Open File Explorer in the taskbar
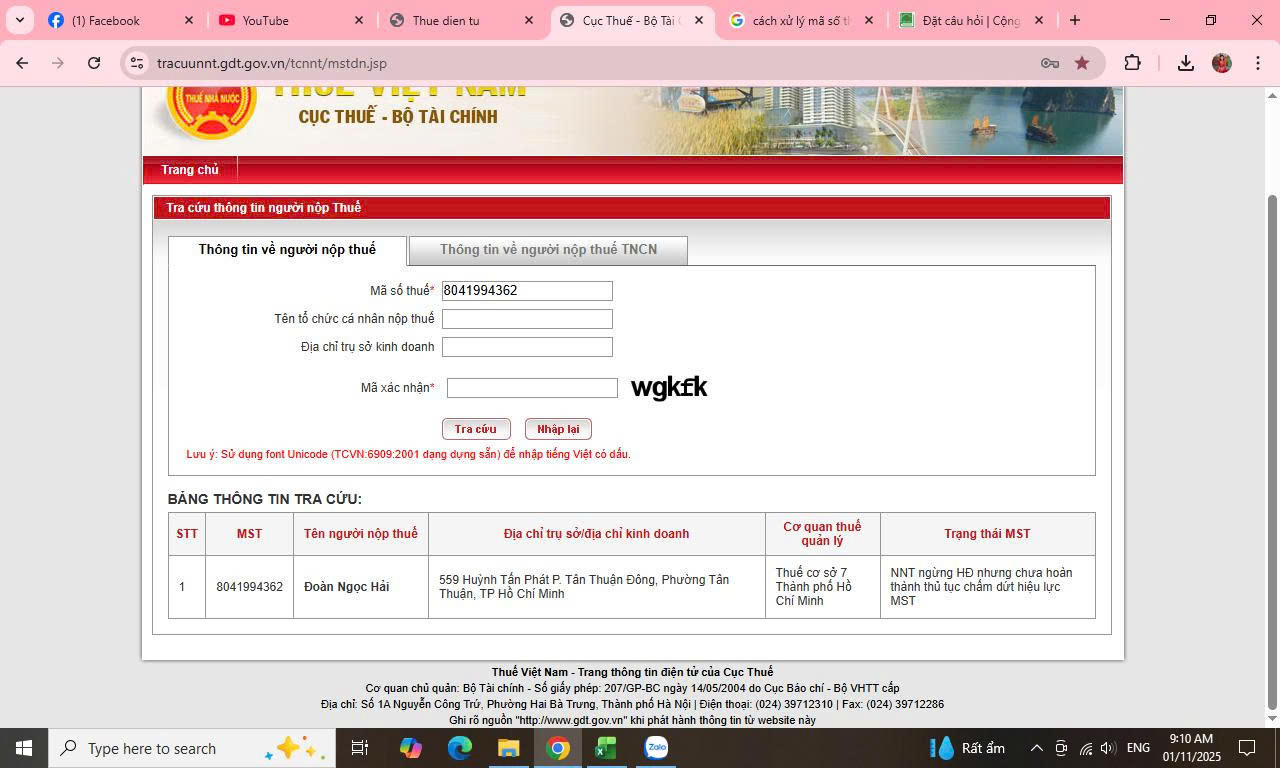1280x768 pixels. (509, 748)
